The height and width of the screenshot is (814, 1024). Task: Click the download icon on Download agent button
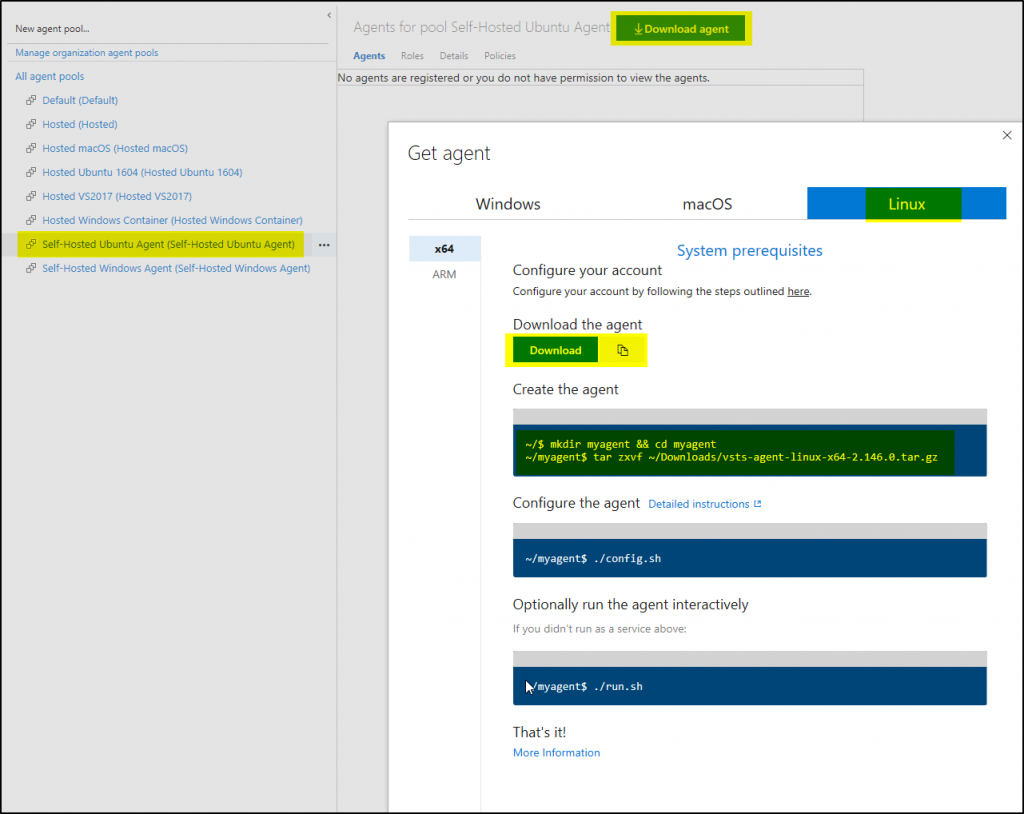[636, 28]
